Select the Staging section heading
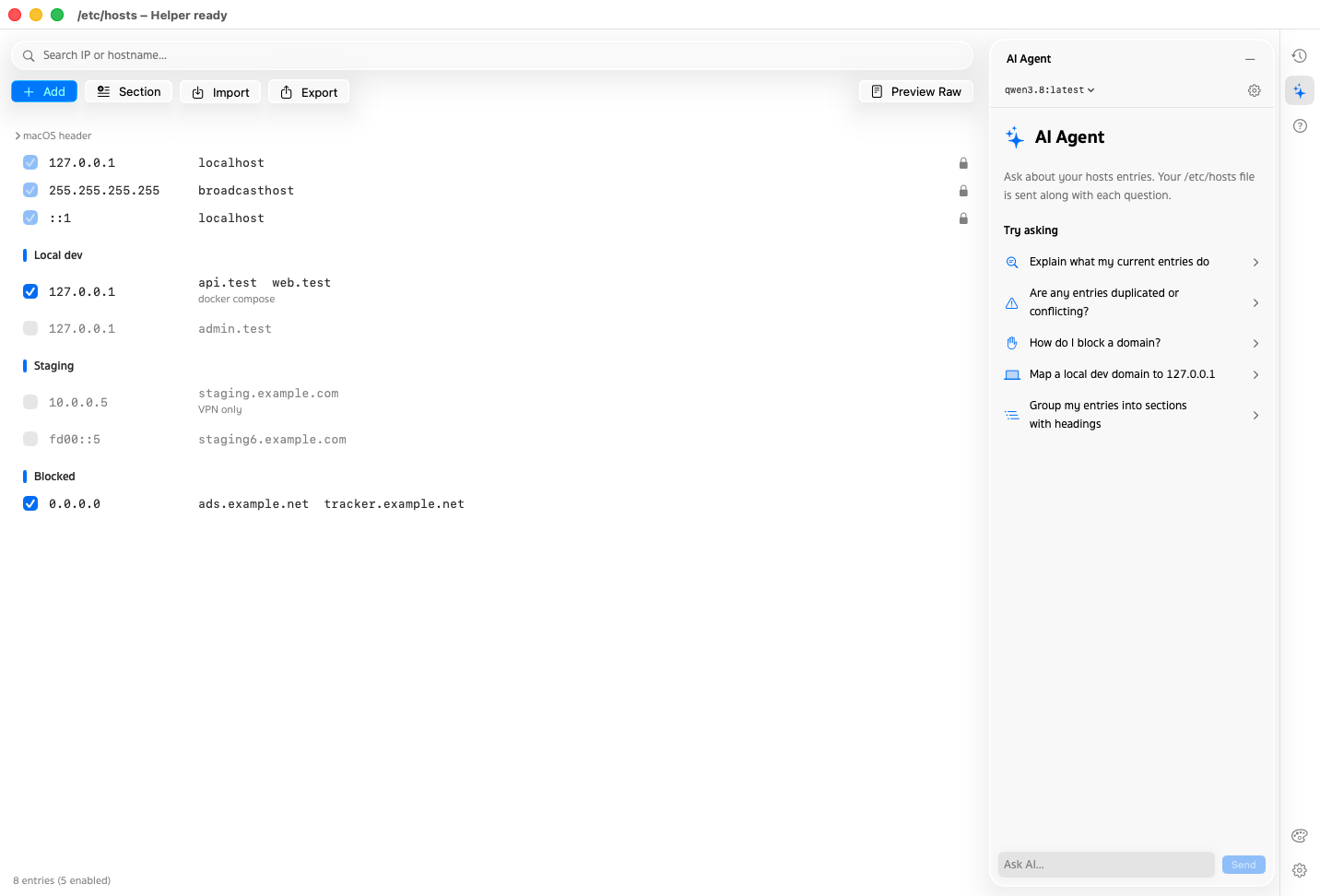The image size is (1320, 896). click(x=53, y=366)
